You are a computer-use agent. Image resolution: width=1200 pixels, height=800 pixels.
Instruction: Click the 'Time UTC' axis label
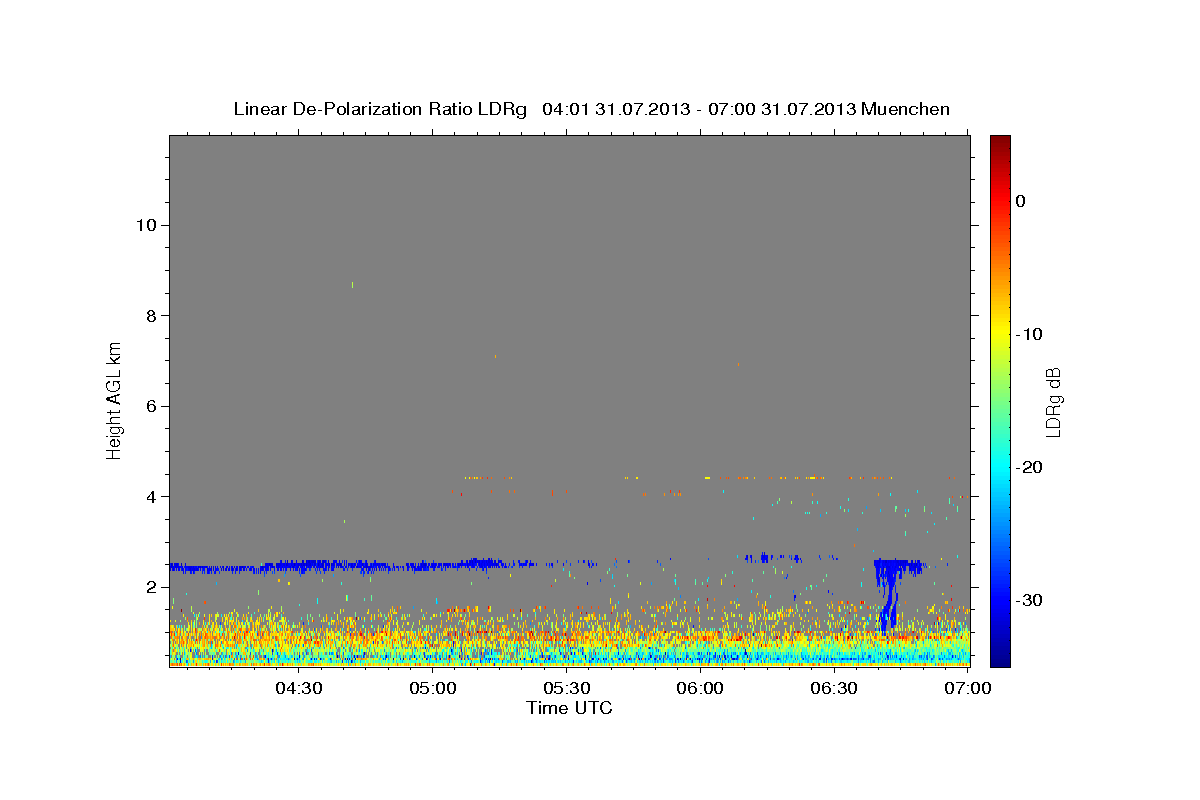tap(569, 708)
